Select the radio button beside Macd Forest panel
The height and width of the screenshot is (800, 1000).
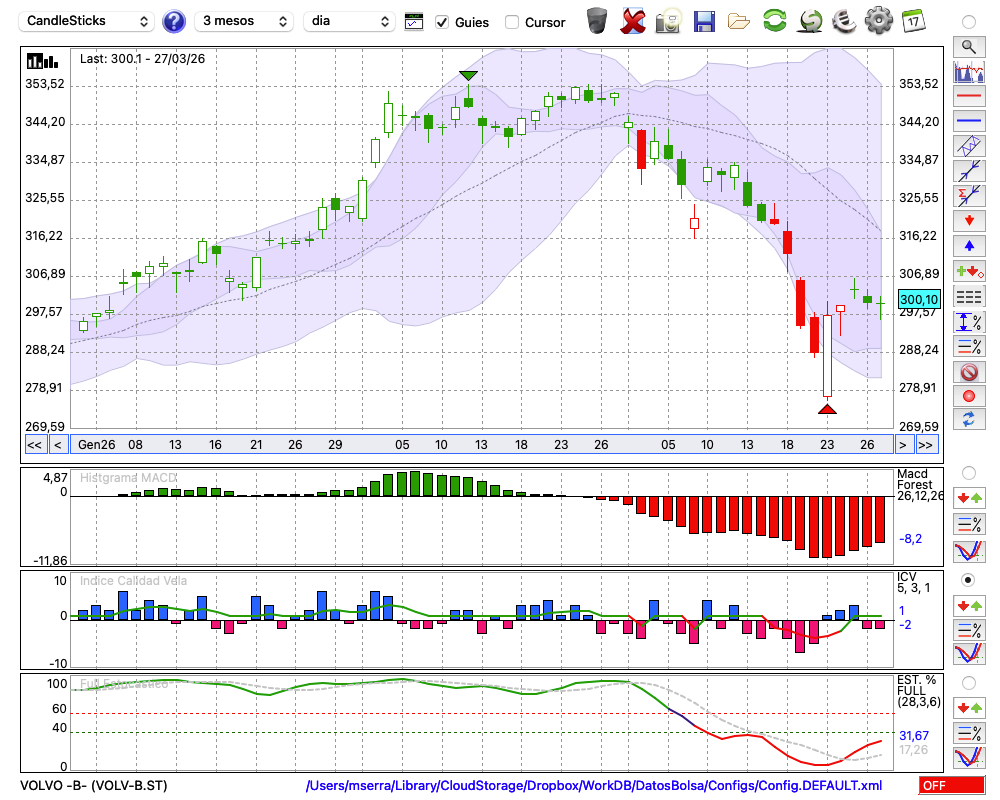(968, 472)
